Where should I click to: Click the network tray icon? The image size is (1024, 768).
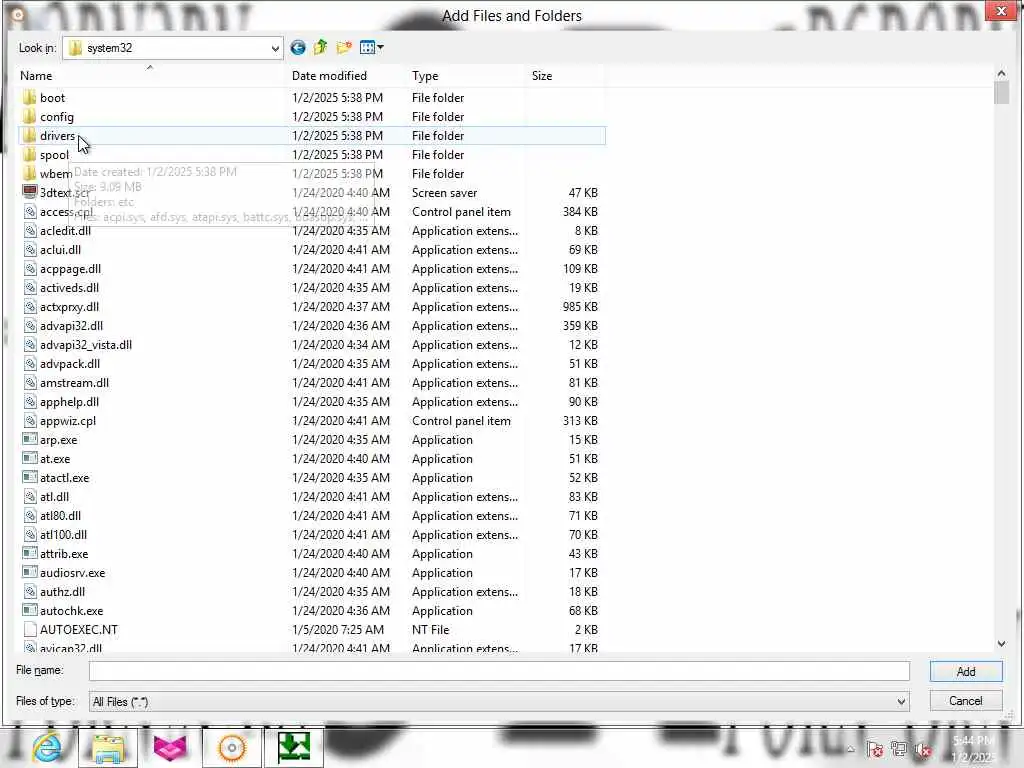click(899, 749)
